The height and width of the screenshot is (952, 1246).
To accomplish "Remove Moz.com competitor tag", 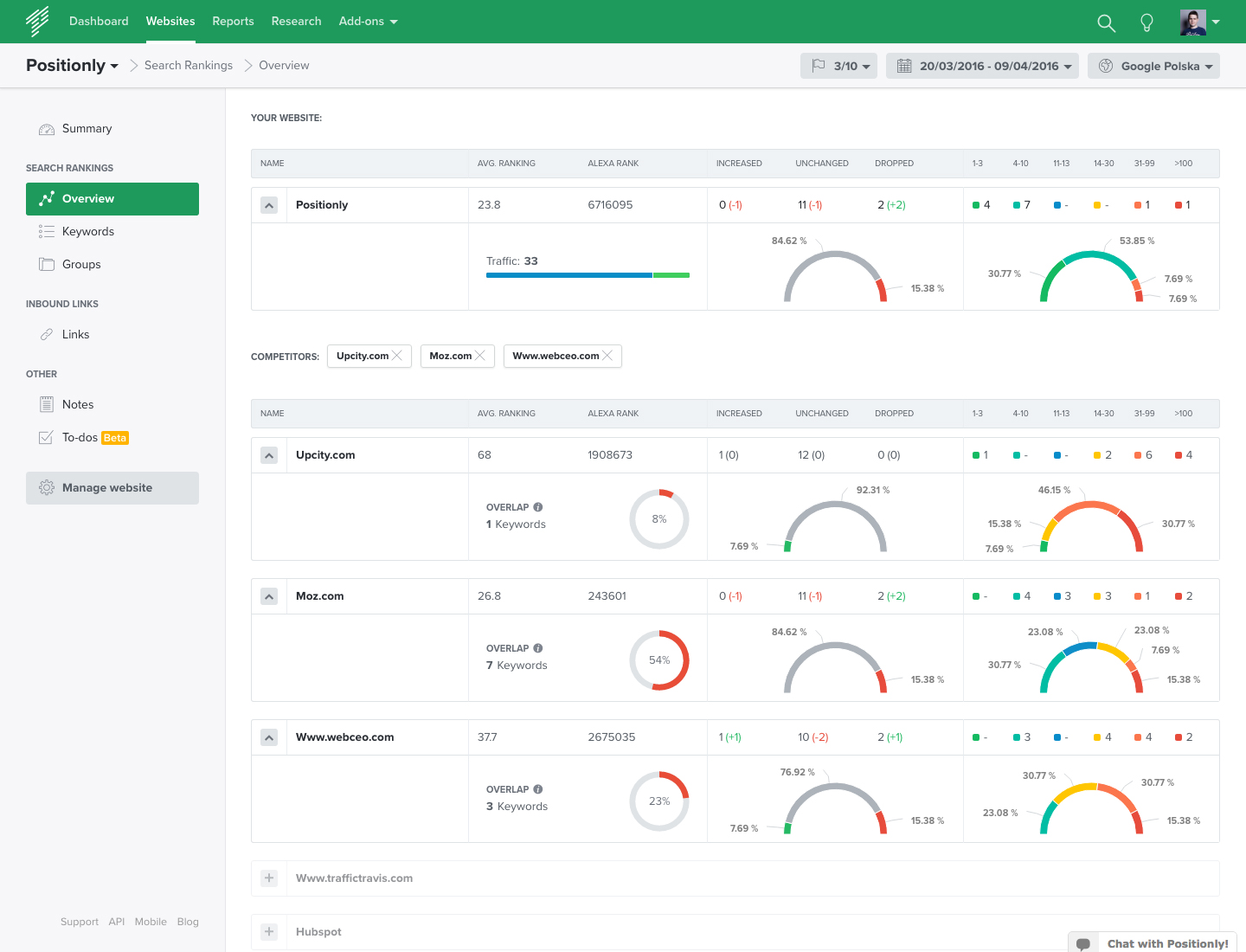I will pyautogui.click(x=480, y=356).
